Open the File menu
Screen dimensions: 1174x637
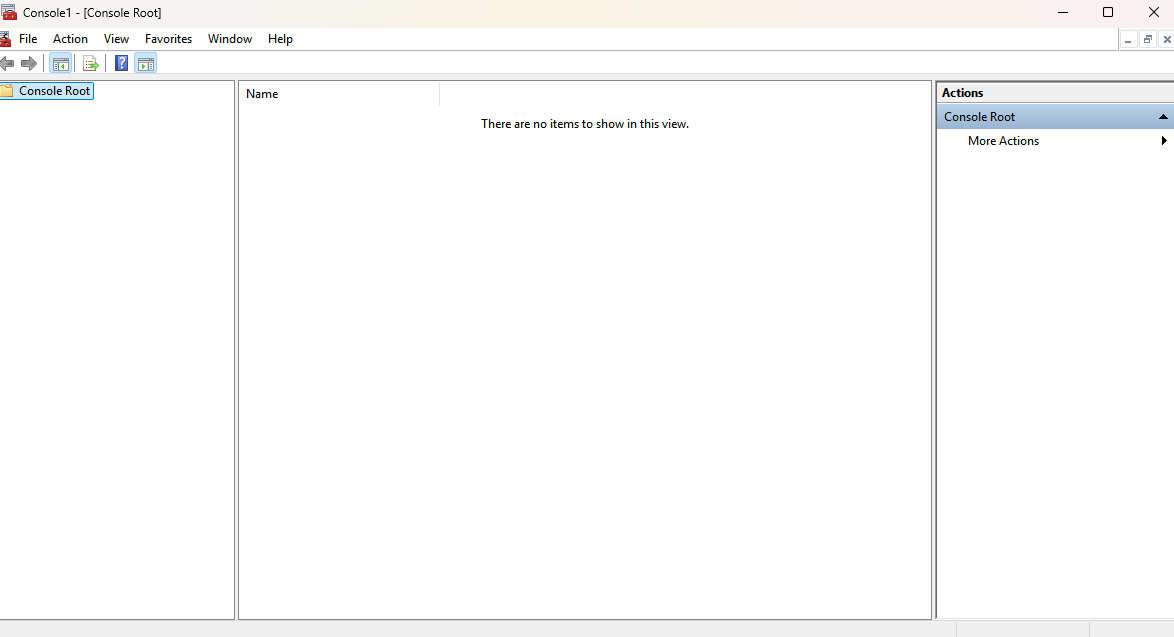coord(28,39)
